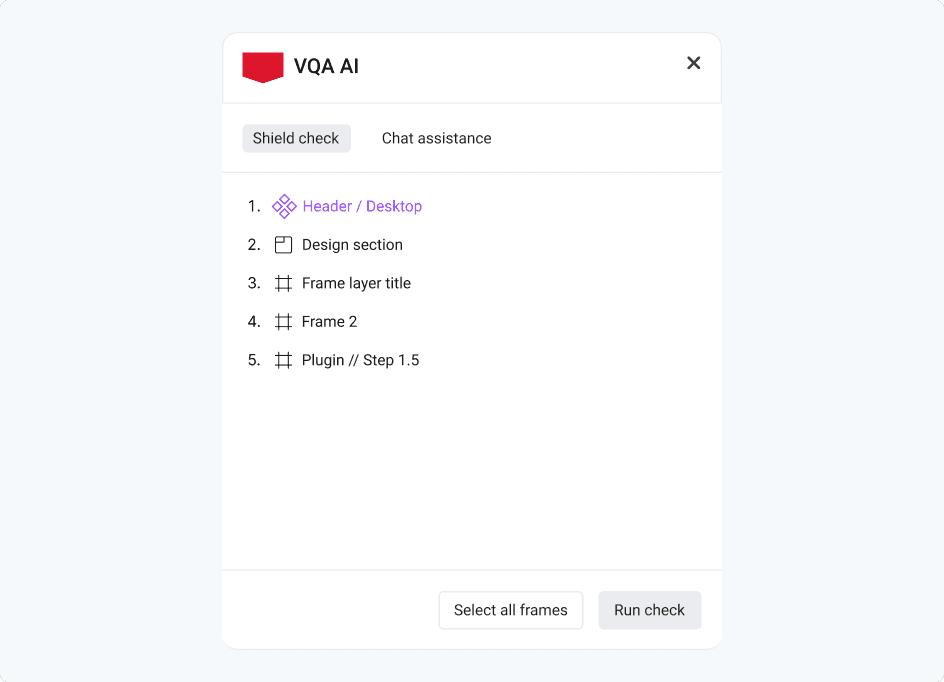Click the frame icon next to Frame 2
Image resolution: width=944 pixels, height=682 pixels.
pyautogui.click(x=283, y=322)
